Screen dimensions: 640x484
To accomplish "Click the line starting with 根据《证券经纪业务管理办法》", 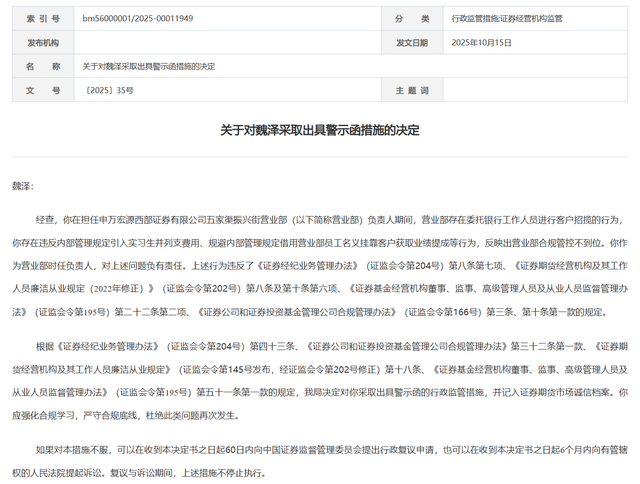I will [x=331, y=346].
